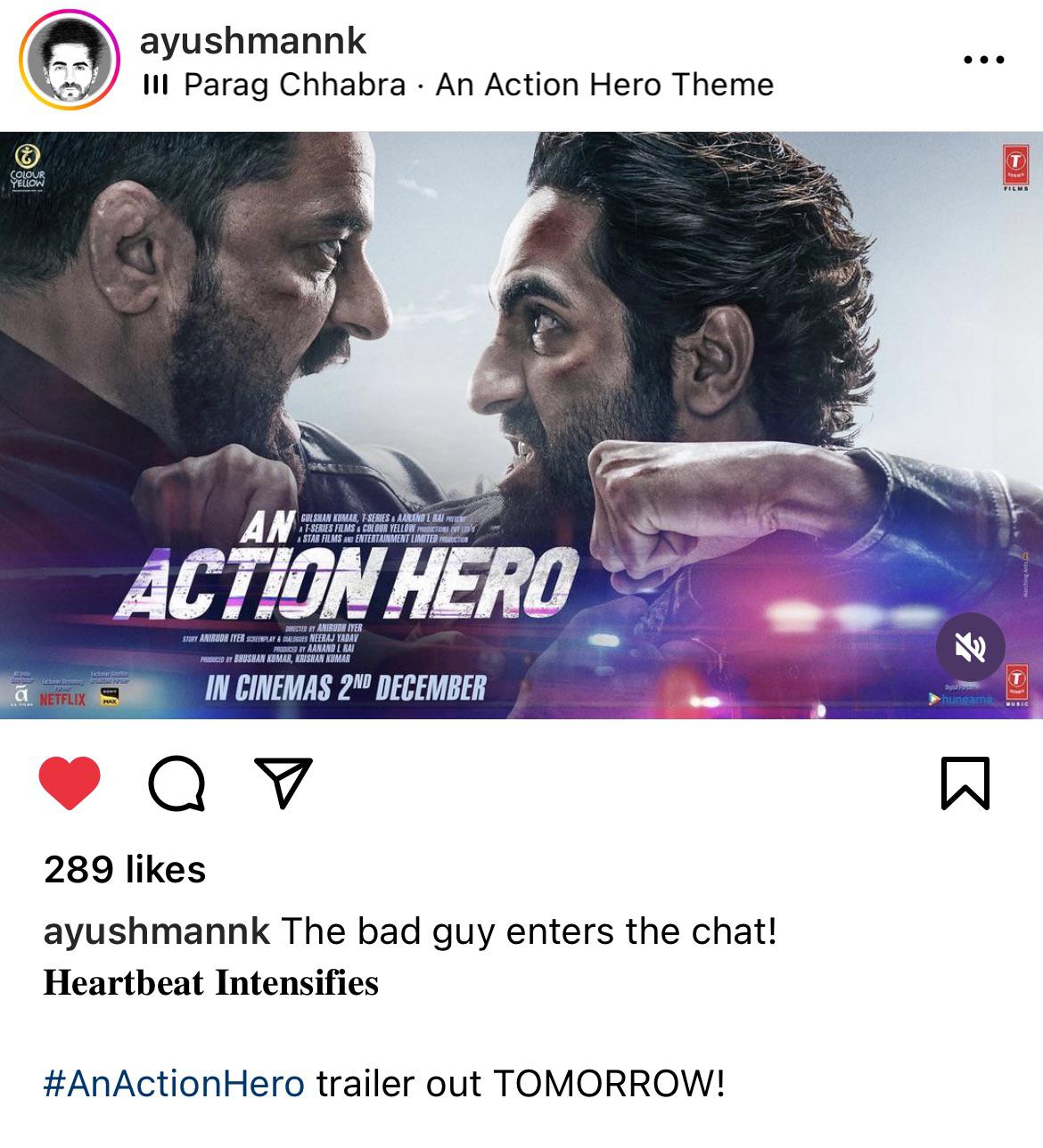Share post using paper plane icon
This screenshot has height=1148, width=1043.
click(x=284, y=783)
